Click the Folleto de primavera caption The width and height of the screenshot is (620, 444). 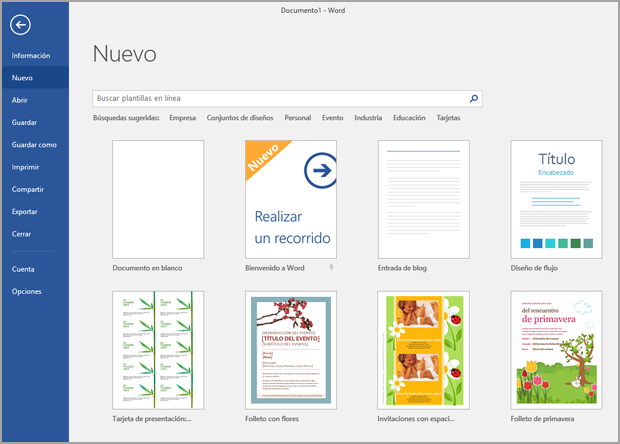click(542, 419)
